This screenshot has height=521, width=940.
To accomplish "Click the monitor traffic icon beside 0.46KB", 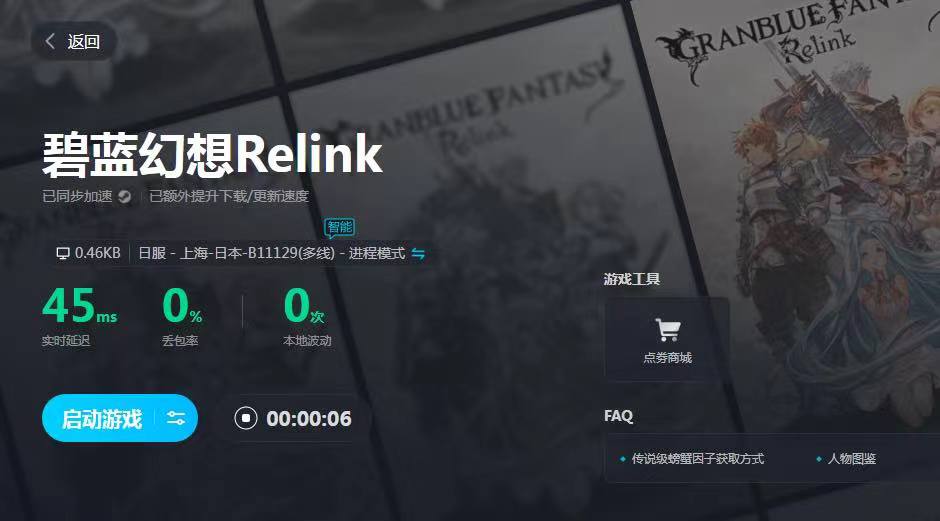I will tap(63, 254).
